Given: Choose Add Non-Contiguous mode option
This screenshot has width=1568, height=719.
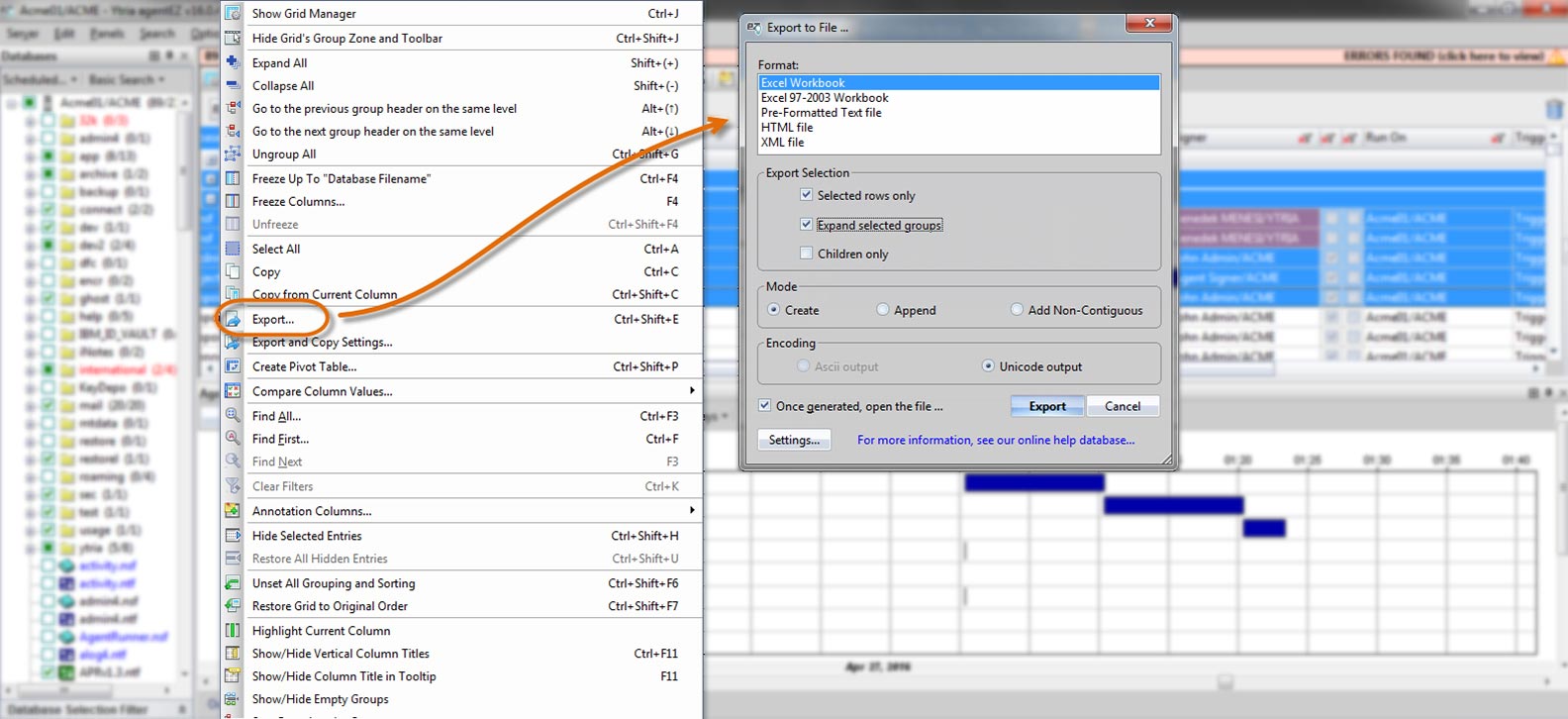Looking at the screenshot, I should point(1017,310).
